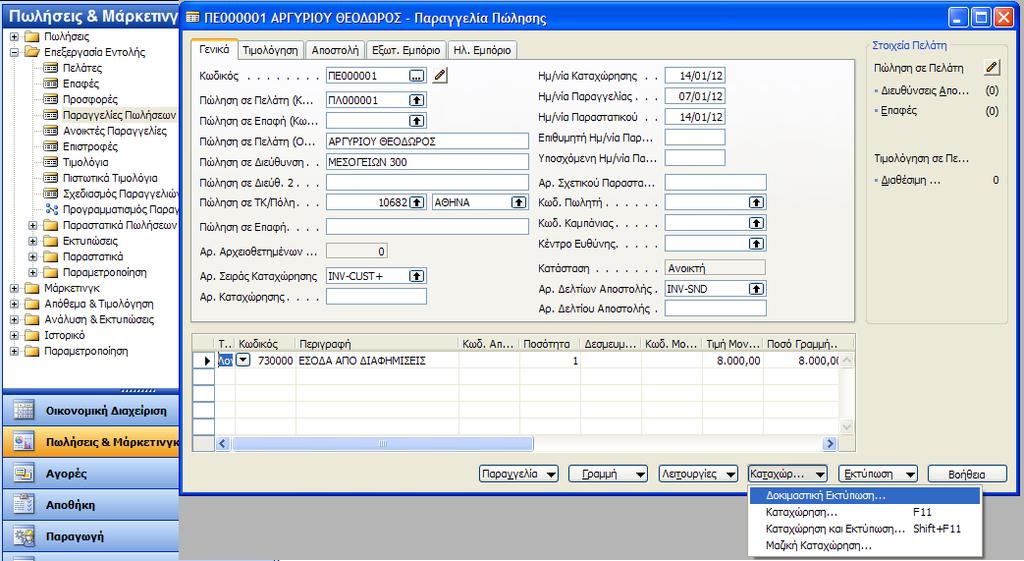Open the line type dropdown in order row
The height and width of the screenshot is (561, 1024).
tap(242, 360)
